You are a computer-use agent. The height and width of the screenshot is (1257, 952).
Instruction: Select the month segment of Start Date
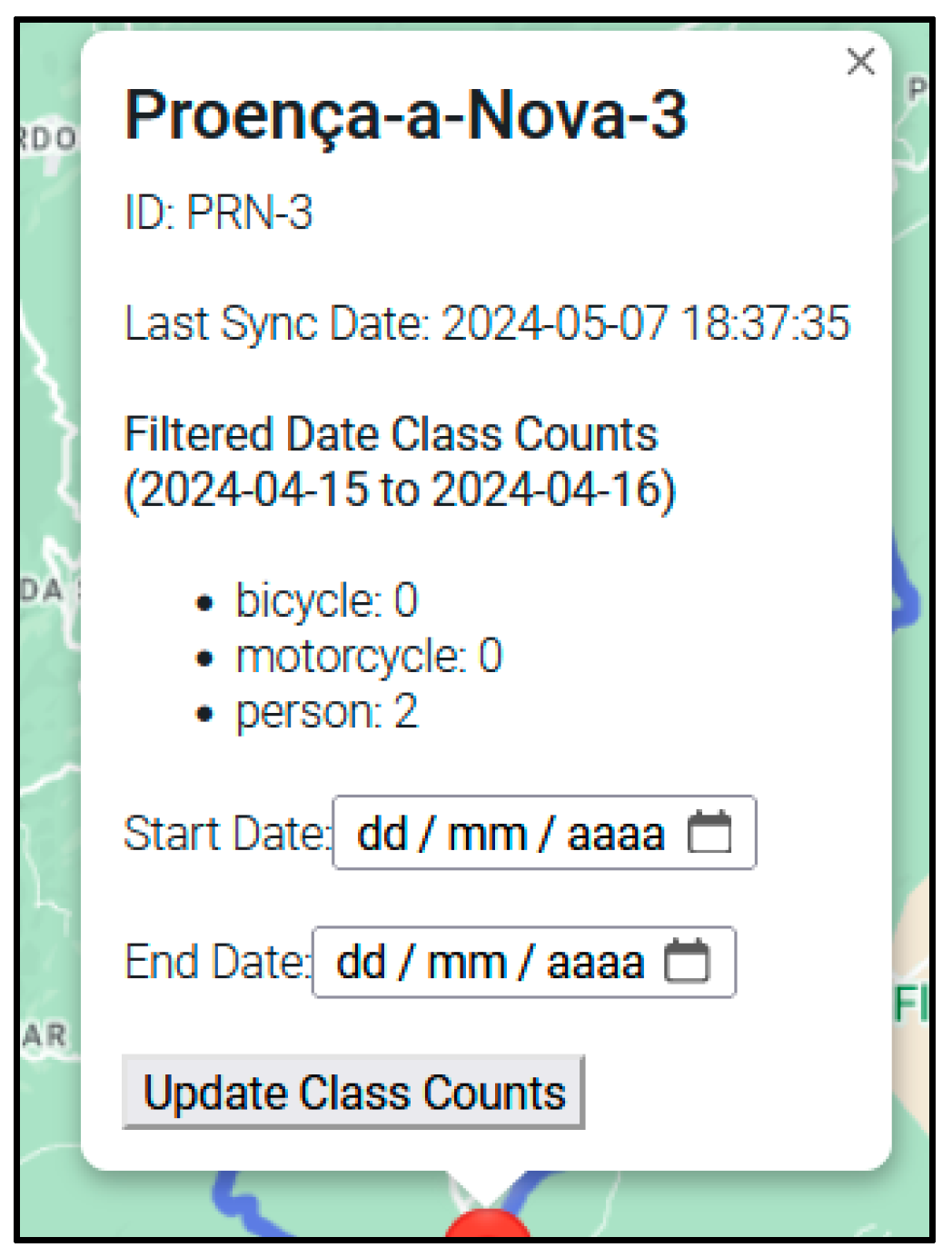487,834
